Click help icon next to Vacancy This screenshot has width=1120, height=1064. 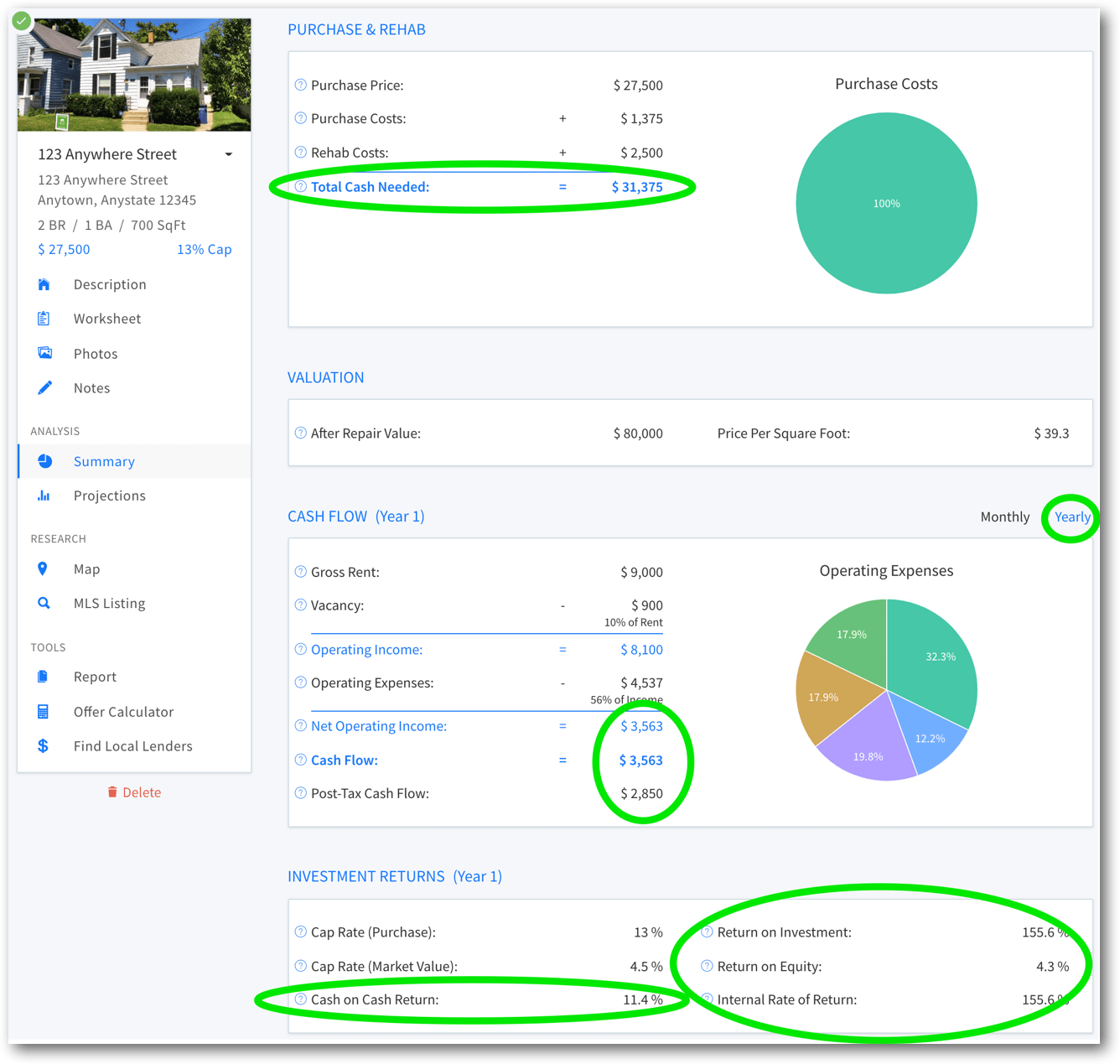300,605
